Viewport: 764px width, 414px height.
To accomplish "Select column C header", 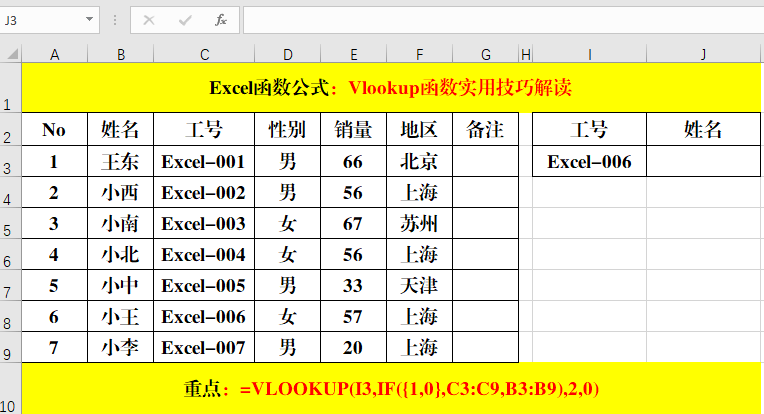I will pyautogui.click(x=204, y=55).
